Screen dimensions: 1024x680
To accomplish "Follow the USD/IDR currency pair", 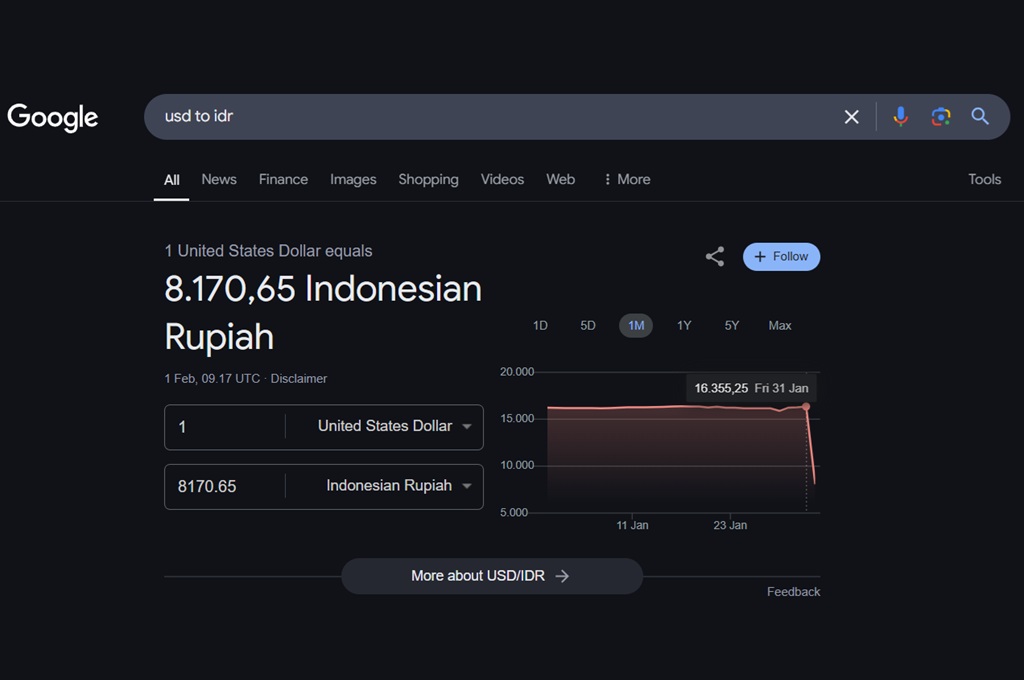I will click(x=781, y=257).
